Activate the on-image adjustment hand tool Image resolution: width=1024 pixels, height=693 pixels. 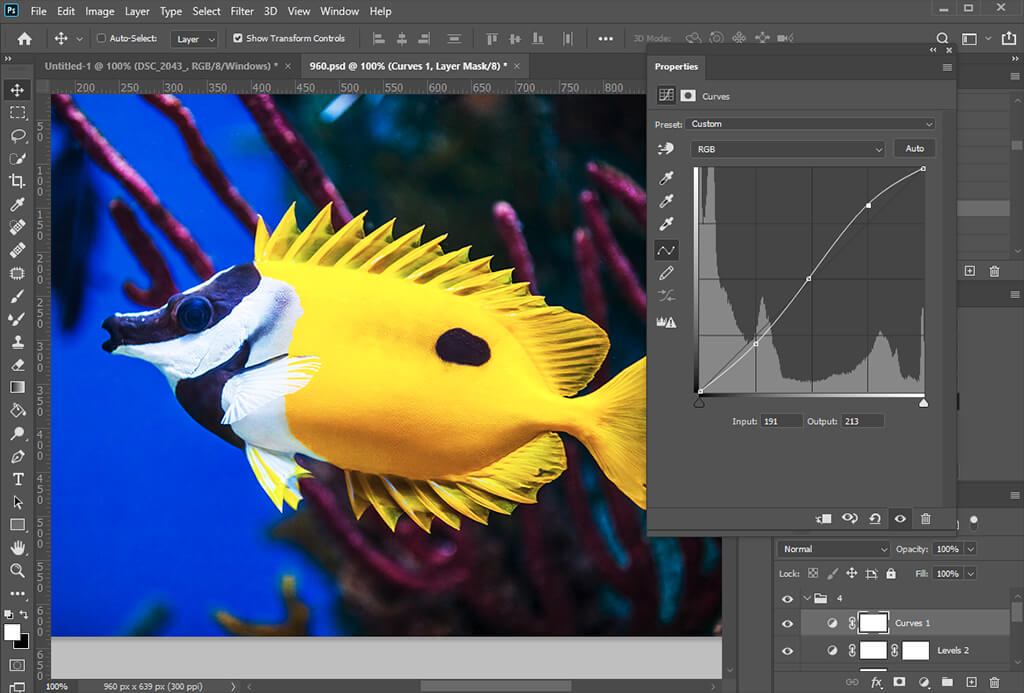click(x=665, y=149)
